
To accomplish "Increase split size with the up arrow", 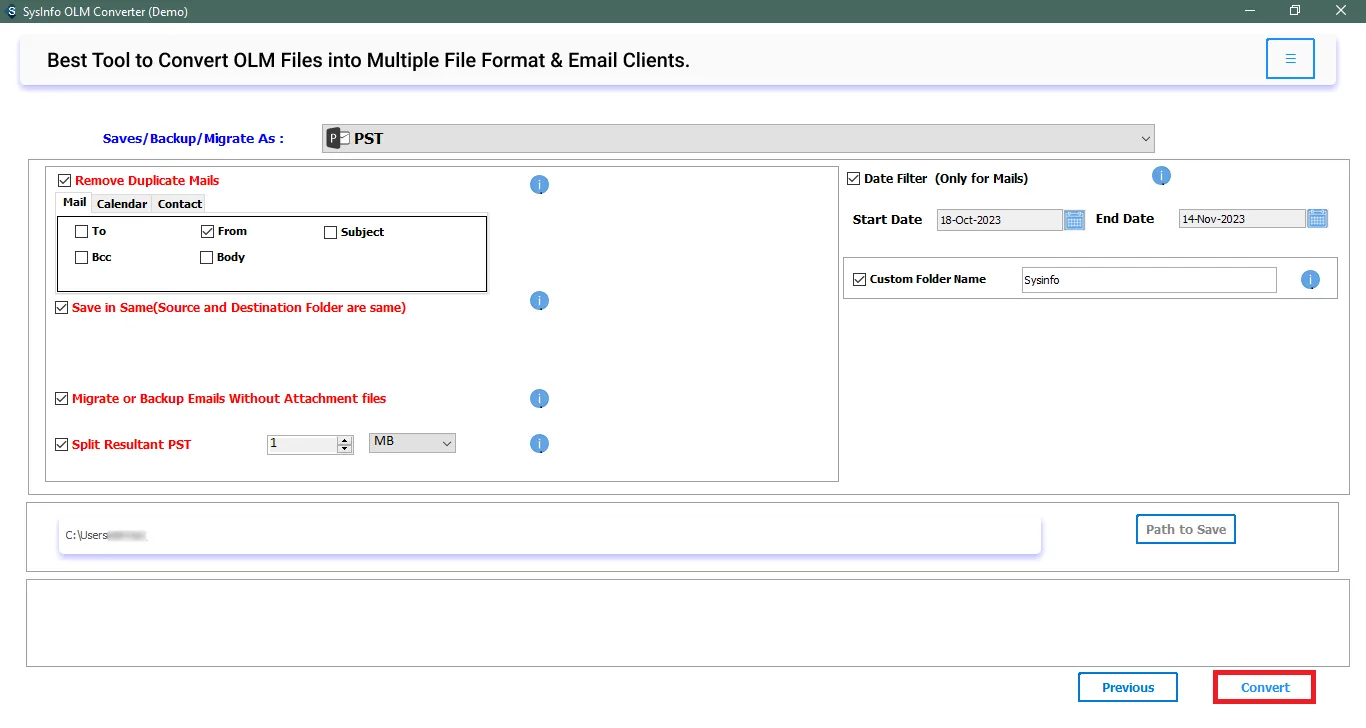I will coord(345,440).
